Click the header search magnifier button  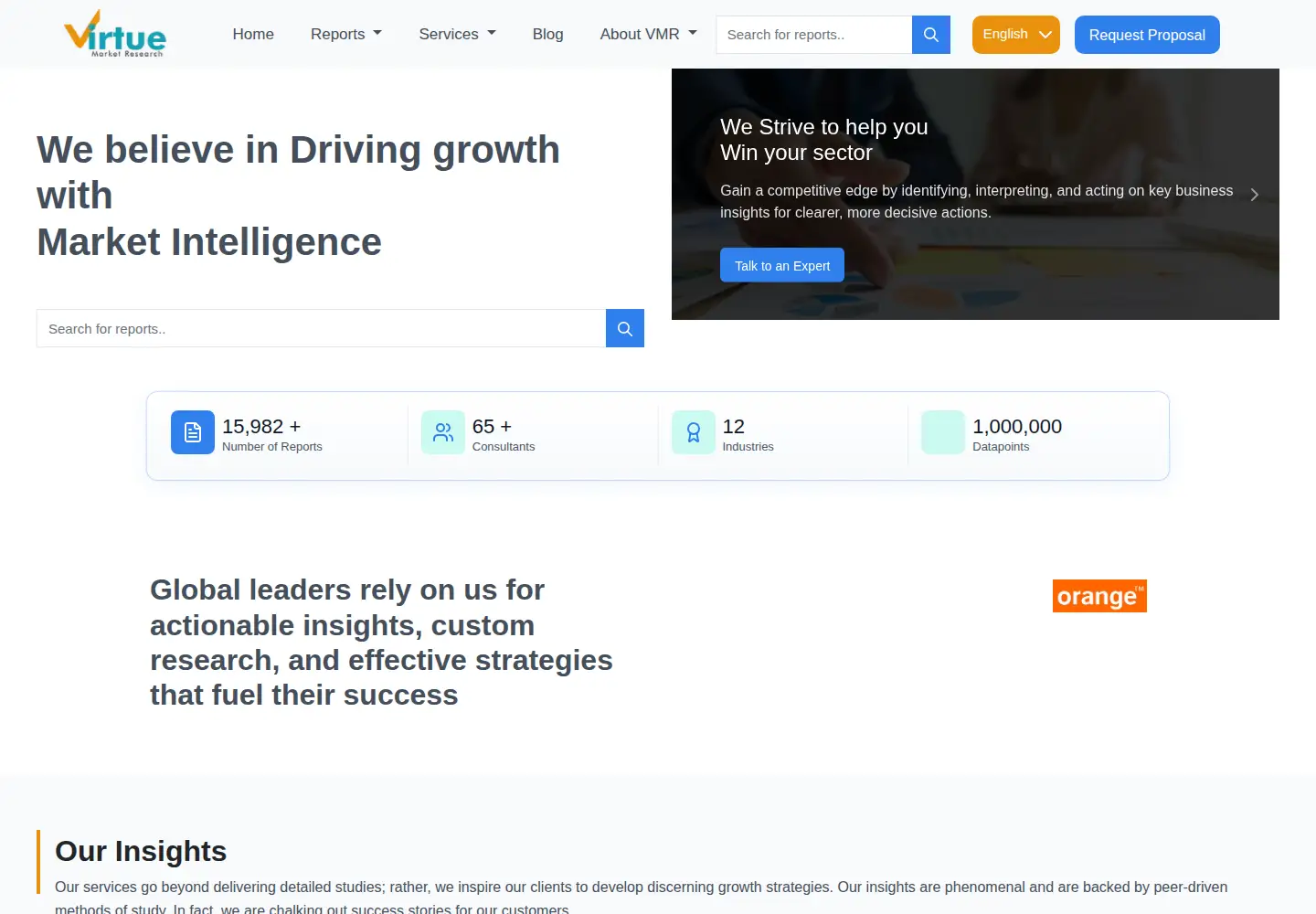931,35
